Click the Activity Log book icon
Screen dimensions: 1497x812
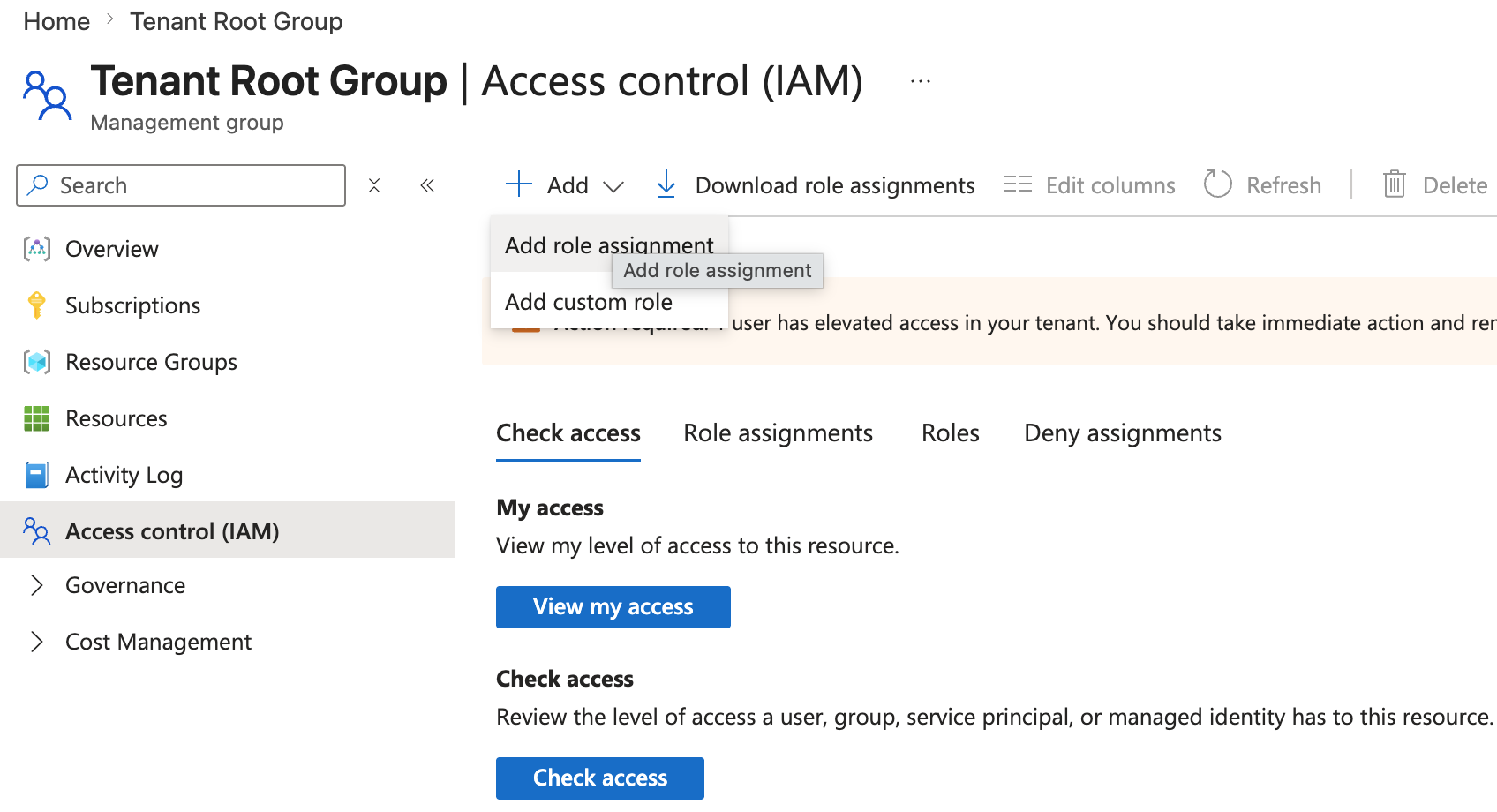coord(37,475)
